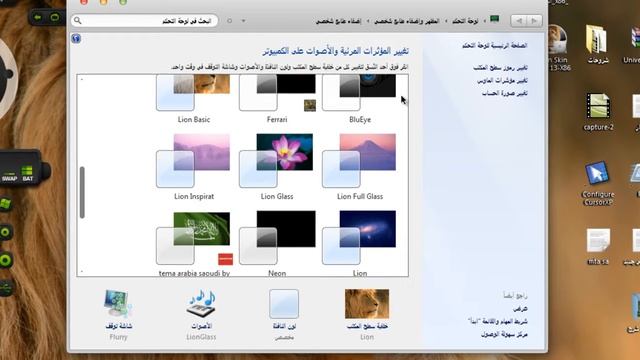The image size is (640, 360).
Task: Focus the Control Panel search field
Action: [x=144, y=20]
